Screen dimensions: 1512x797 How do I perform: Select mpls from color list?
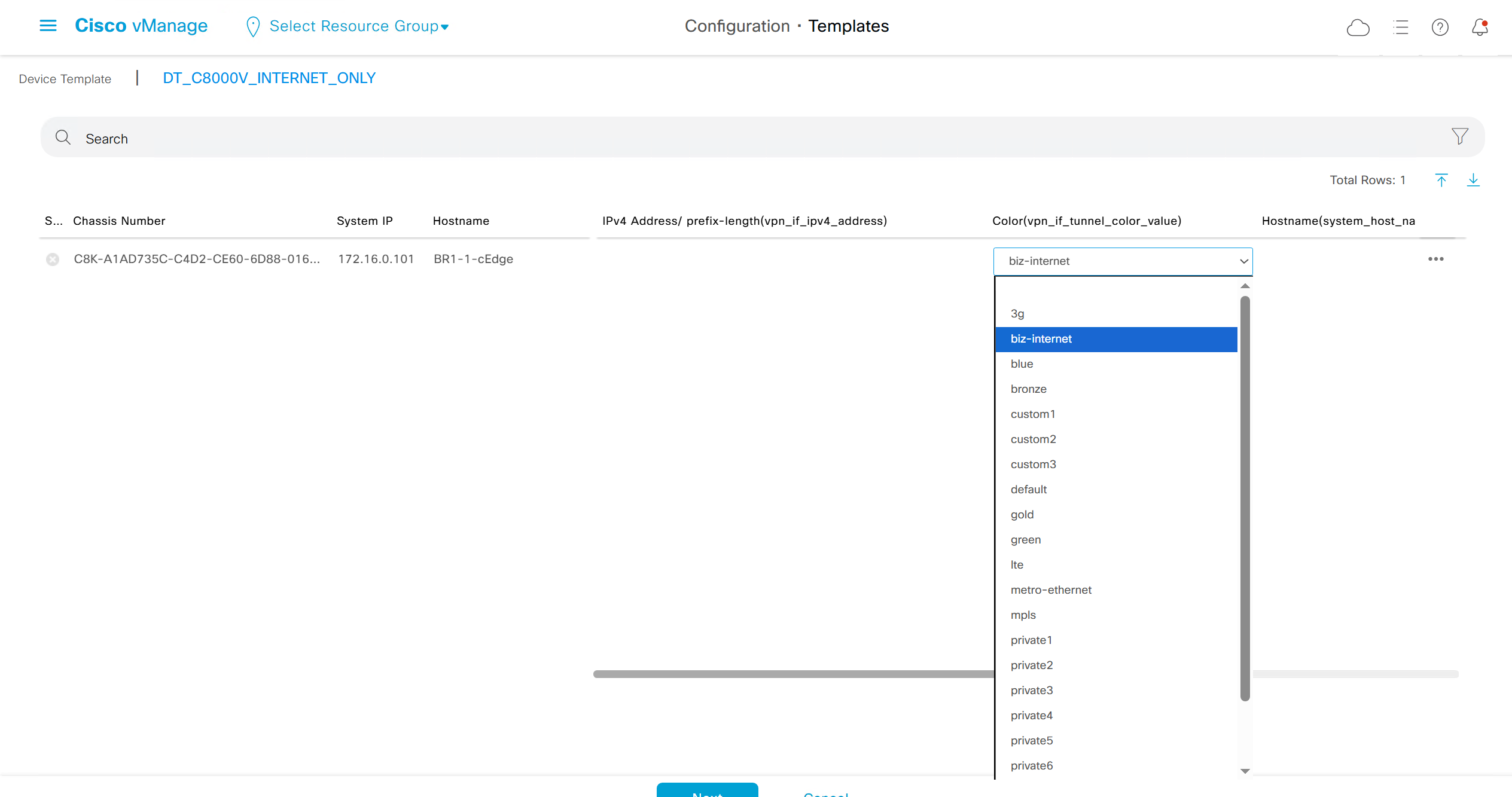click(1023, 615)
